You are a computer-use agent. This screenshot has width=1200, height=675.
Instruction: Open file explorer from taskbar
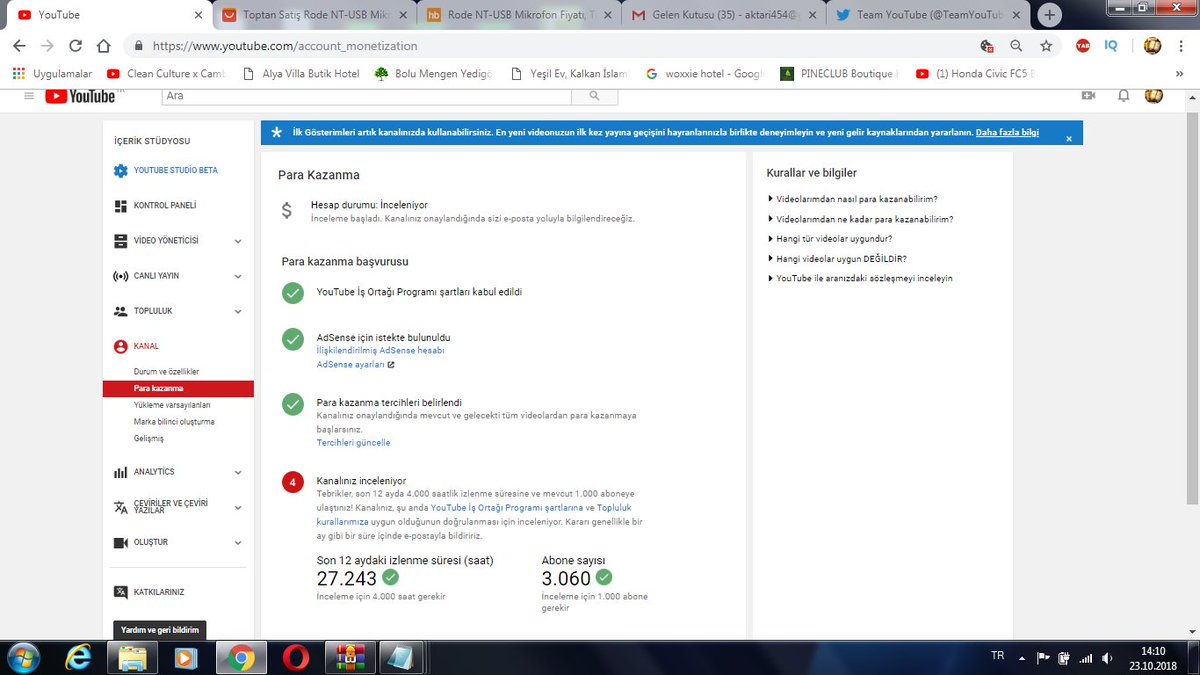coord(133,657)
